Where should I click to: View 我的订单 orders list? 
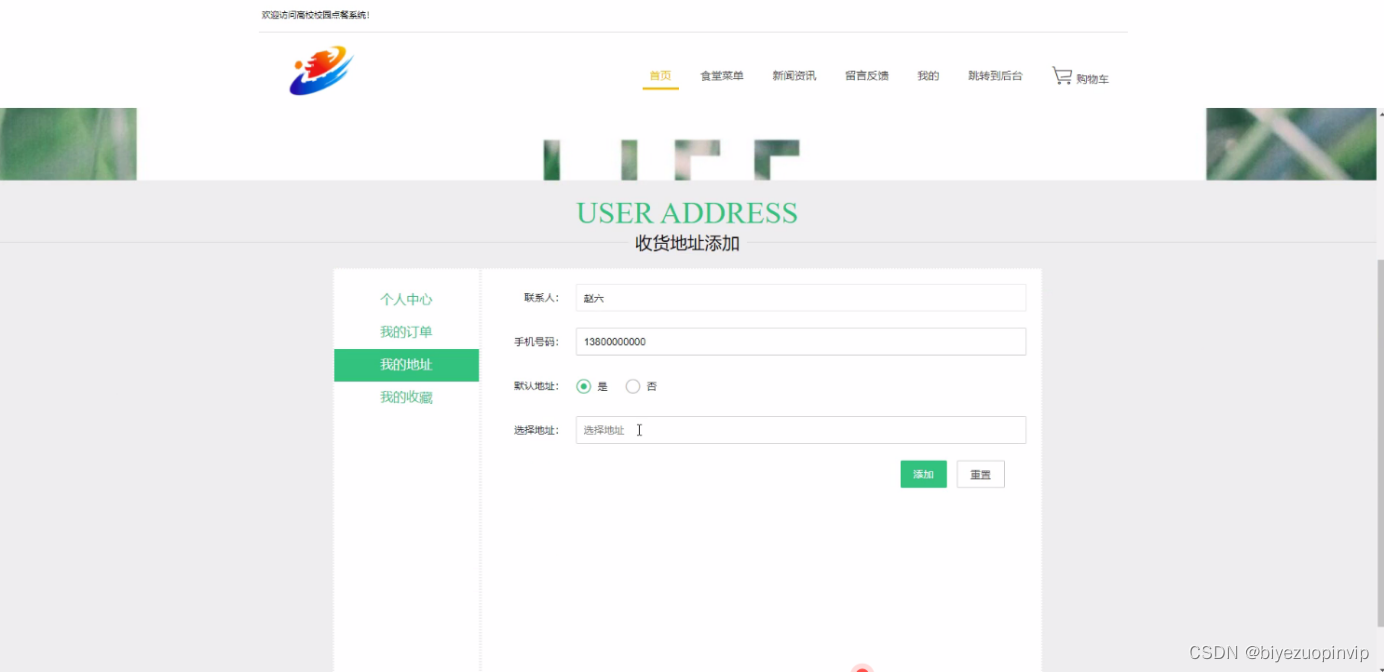(406, 331)
